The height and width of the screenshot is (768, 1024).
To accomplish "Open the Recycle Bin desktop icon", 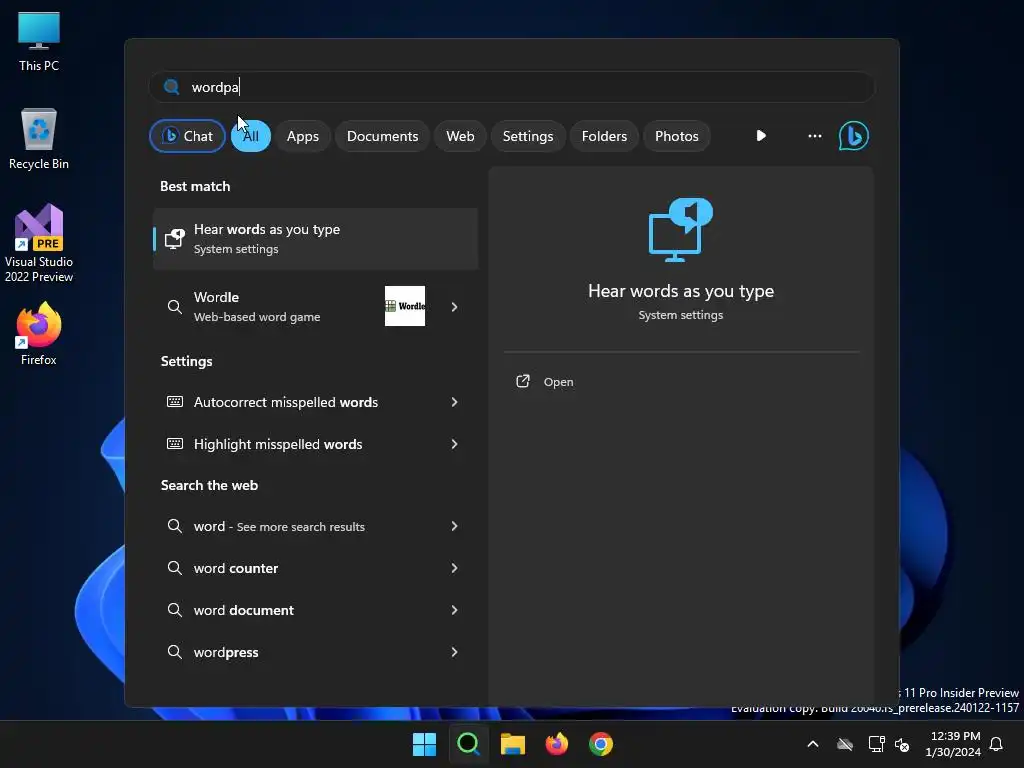I will 39,139.
